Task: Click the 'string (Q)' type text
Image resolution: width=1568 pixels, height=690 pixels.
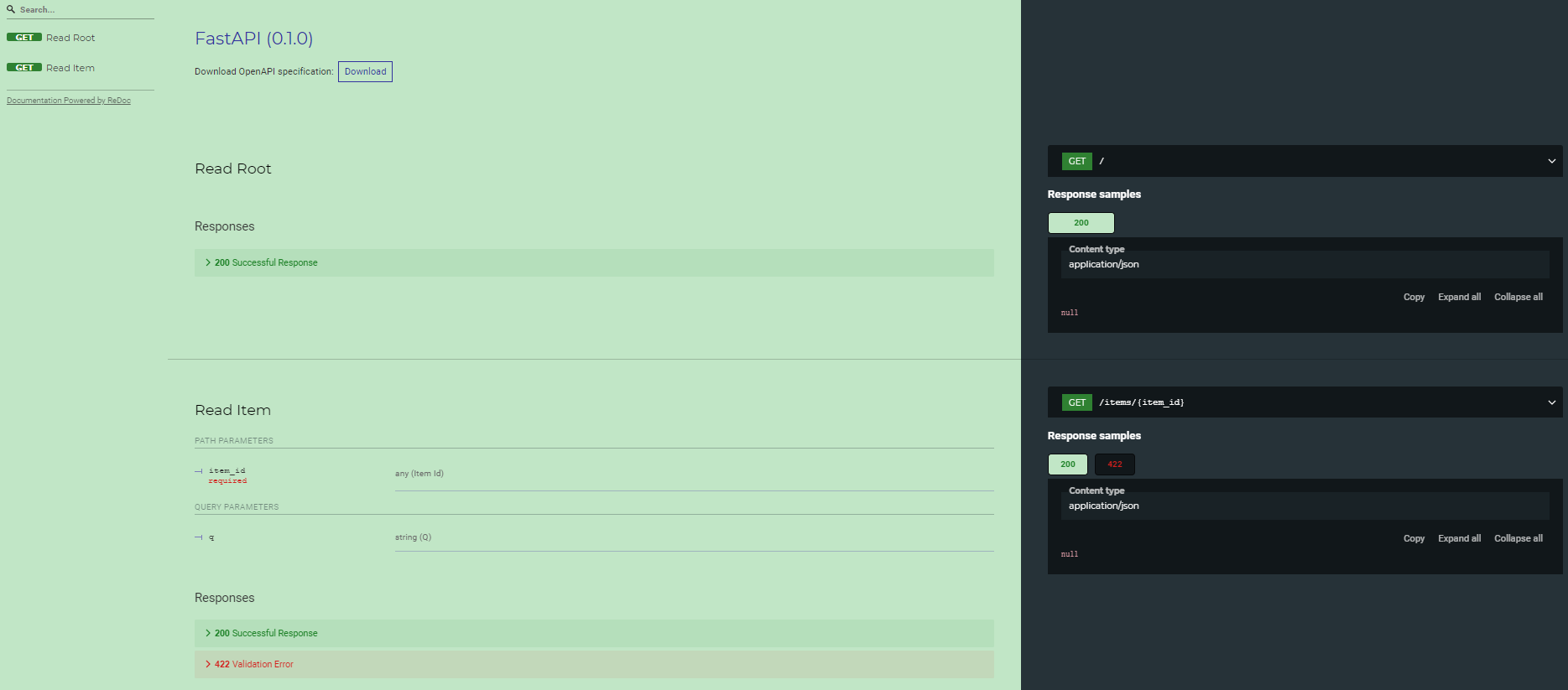Action: click(x=414, y=537)
